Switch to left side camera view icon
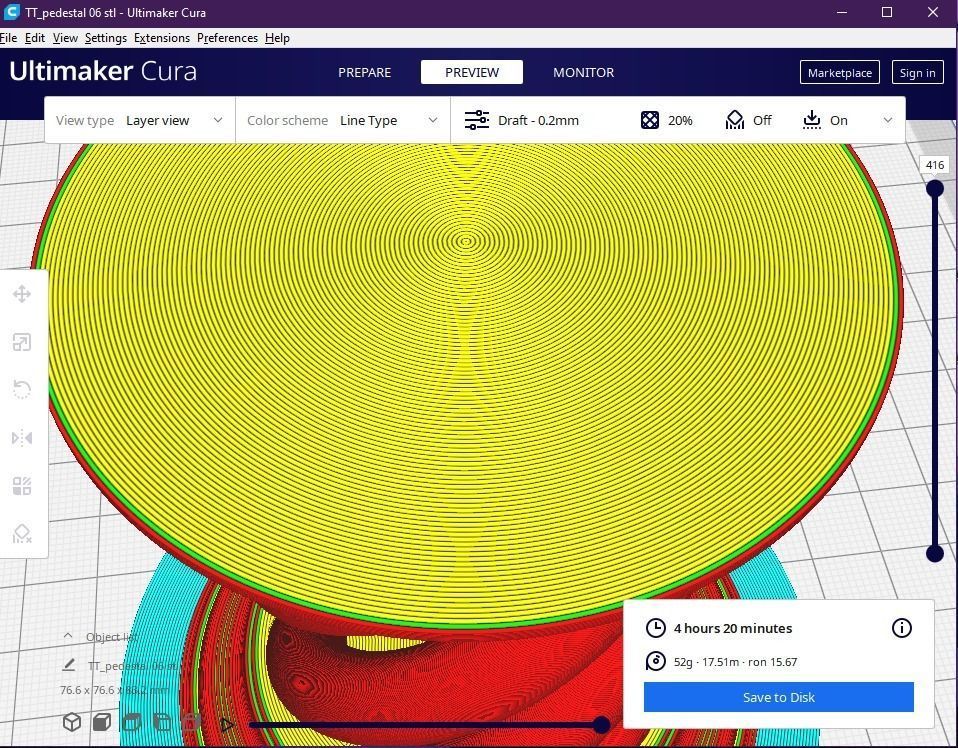The height and width of the screenshot is (748, 958). [x=162, y=722]
